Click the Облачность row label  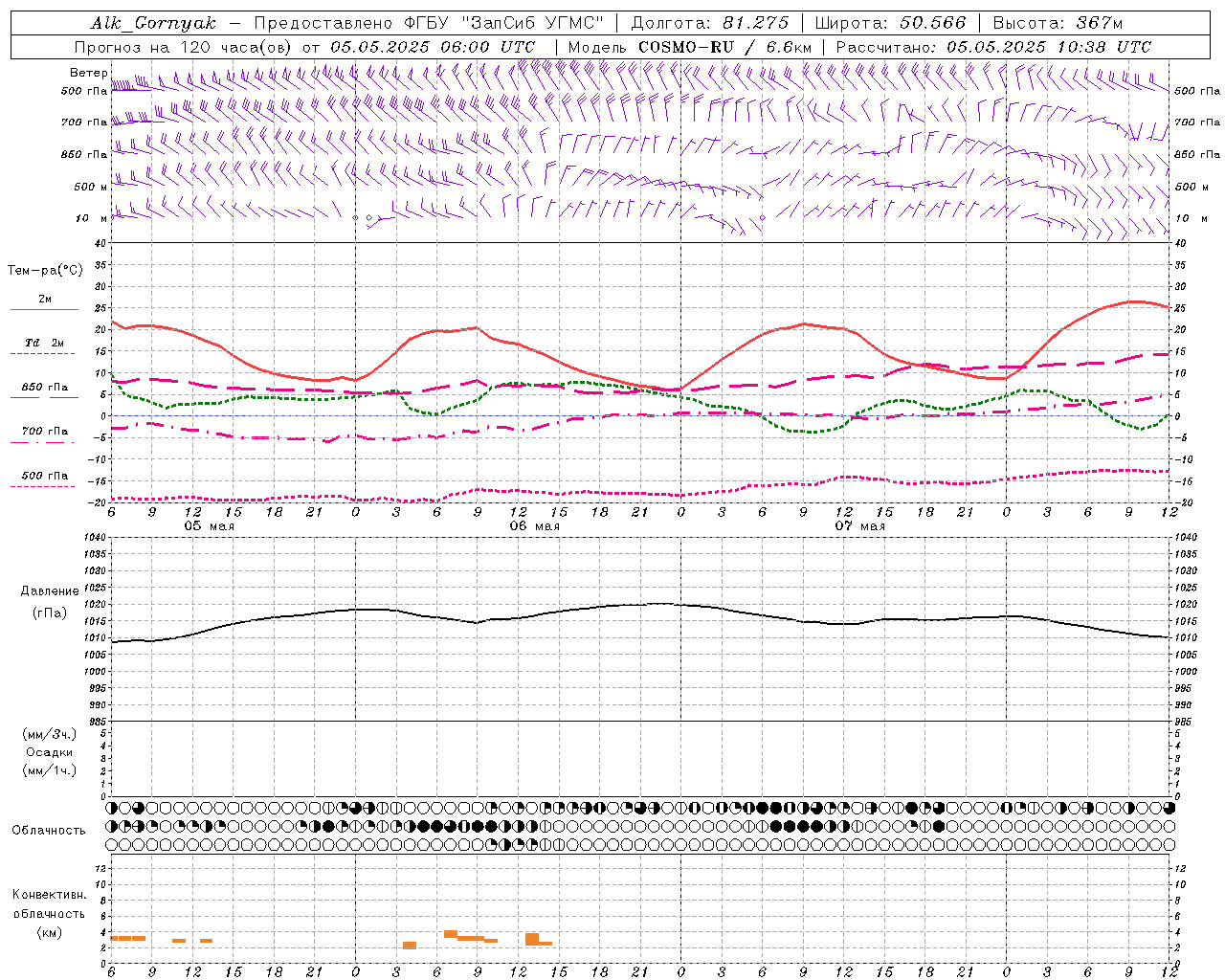(49, 831)
